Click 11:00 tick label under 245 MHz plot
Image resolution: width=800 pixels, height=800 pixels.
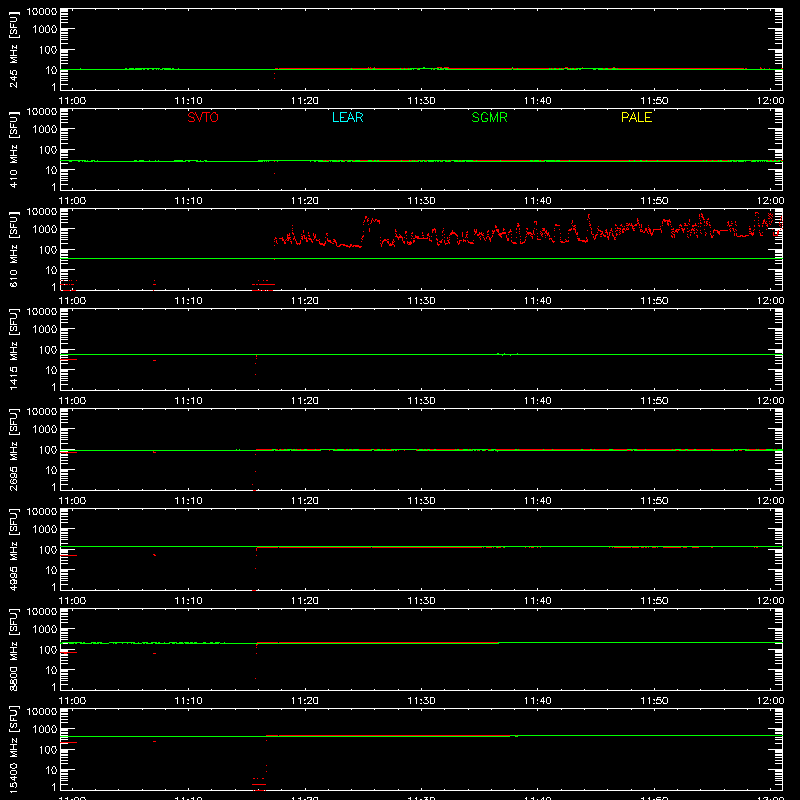72,101
